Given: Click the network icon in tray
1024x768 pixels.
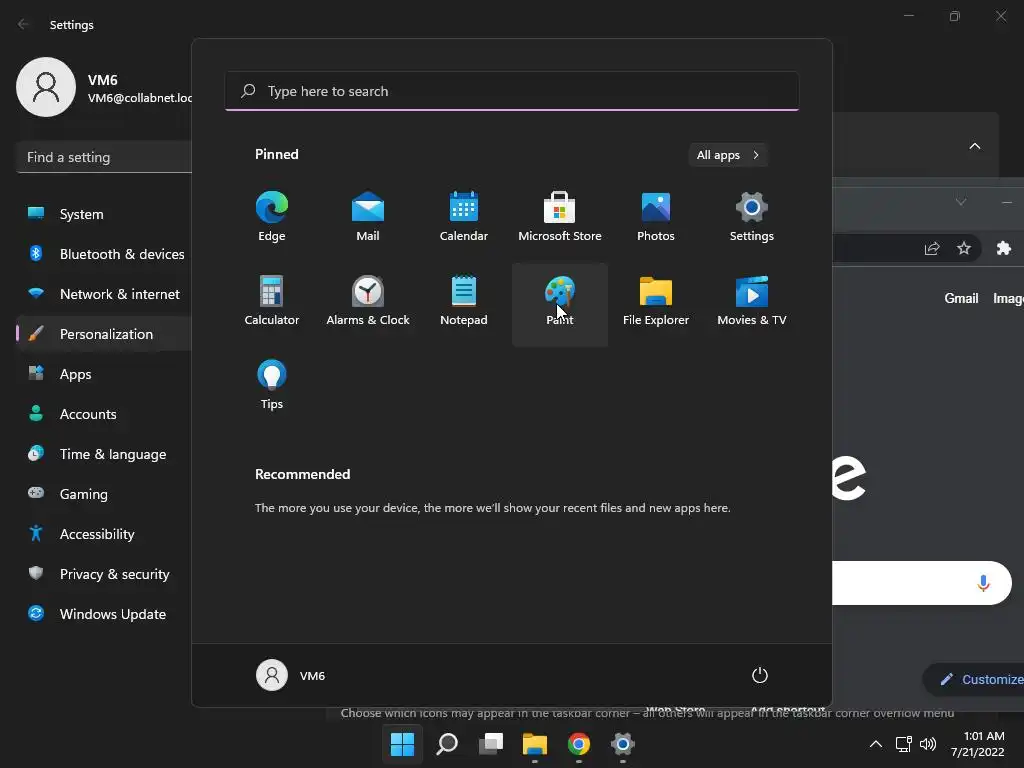Looking at the screenshot, I should click(904, 744).
